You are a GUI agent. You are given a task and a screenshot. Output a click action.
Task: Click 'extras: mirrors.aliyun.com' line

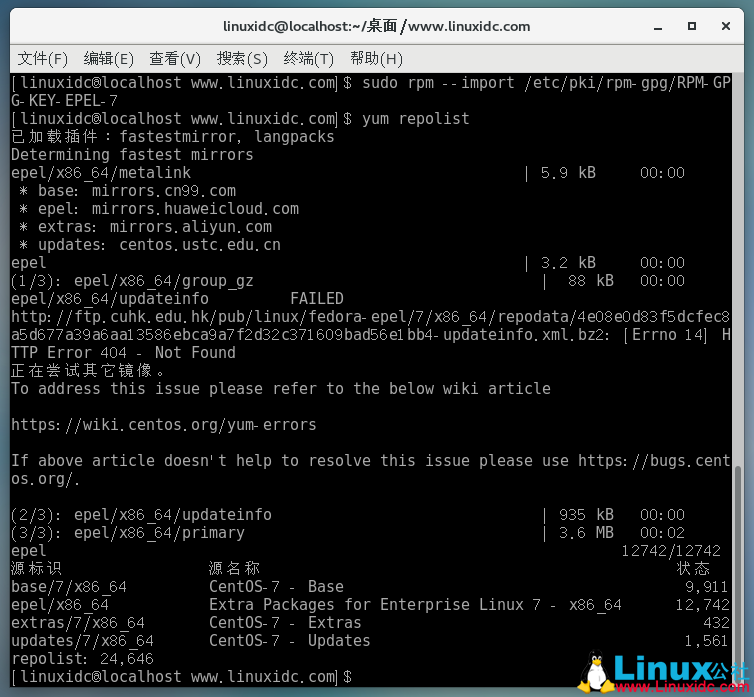click(x=145, y=227)
